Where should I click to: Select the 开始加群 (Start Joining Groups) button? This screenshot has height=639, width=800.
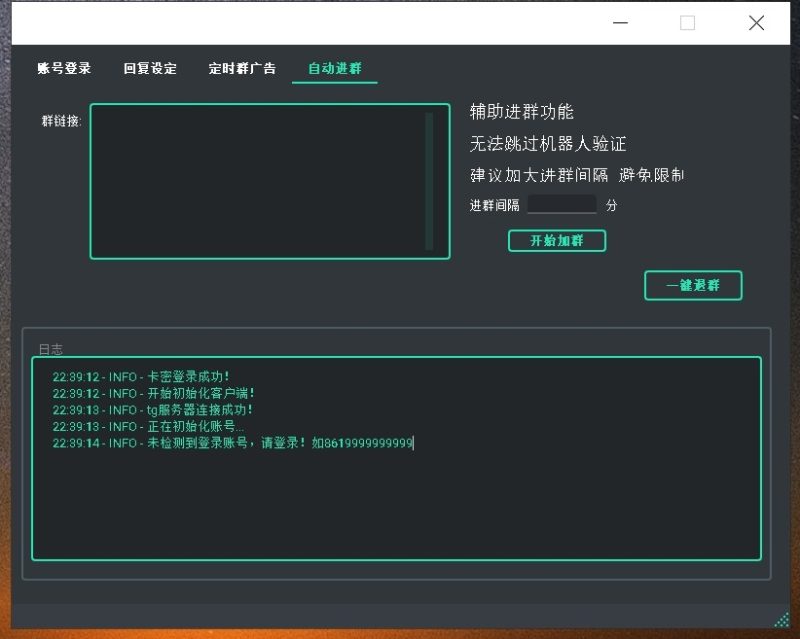click(x=556, y=240)
